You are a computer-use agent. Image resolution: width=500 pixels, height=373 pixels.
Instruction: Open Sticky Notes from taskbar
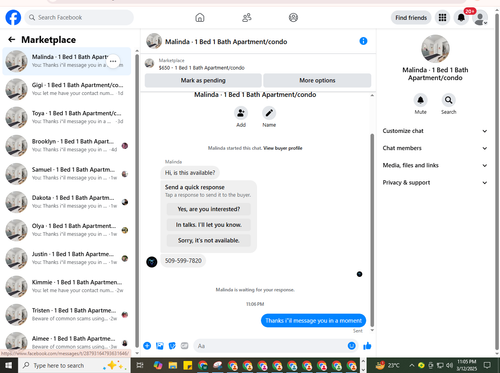pos(188,365)
